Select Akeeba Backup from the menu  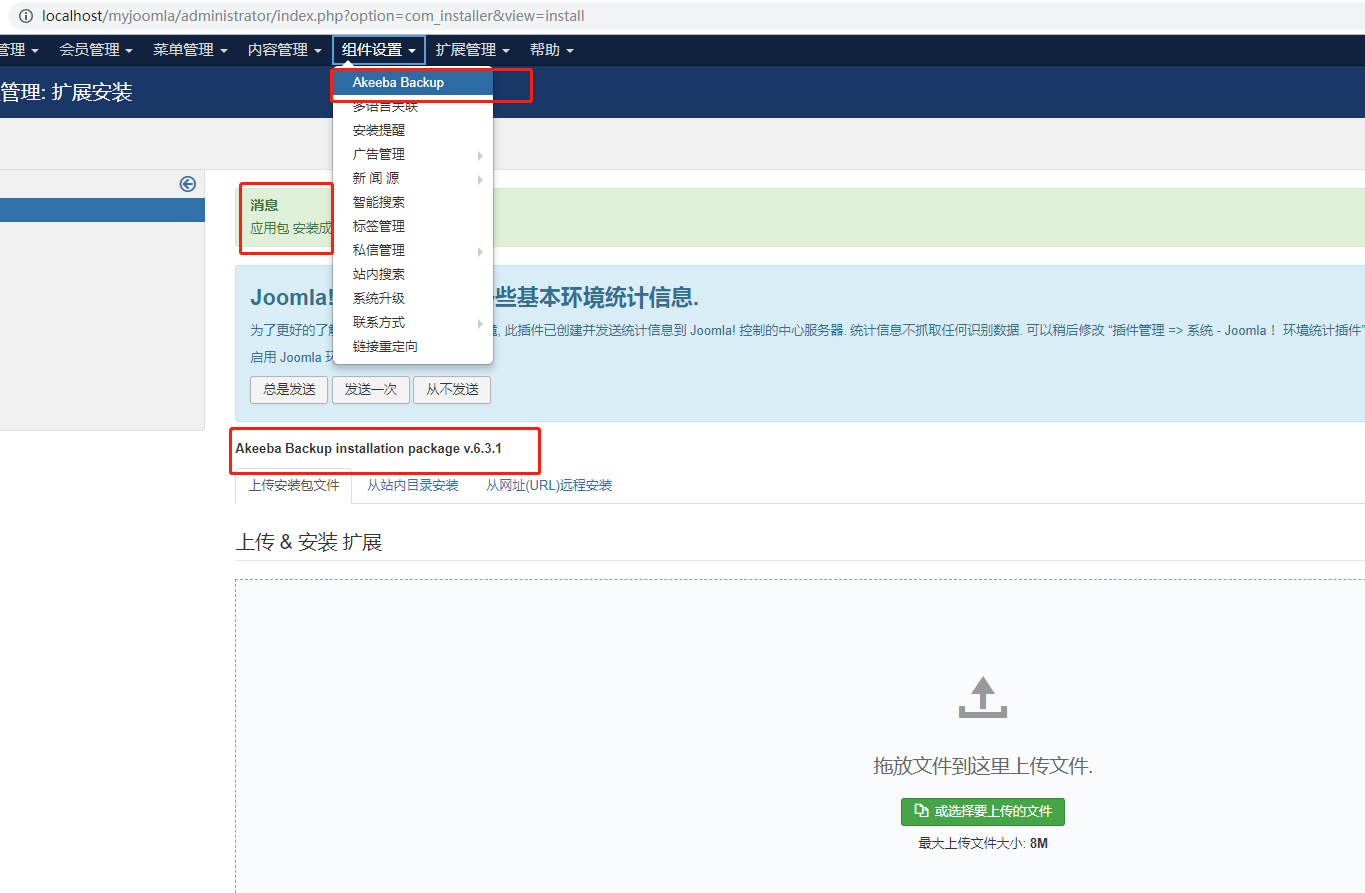tap(412, 82)
